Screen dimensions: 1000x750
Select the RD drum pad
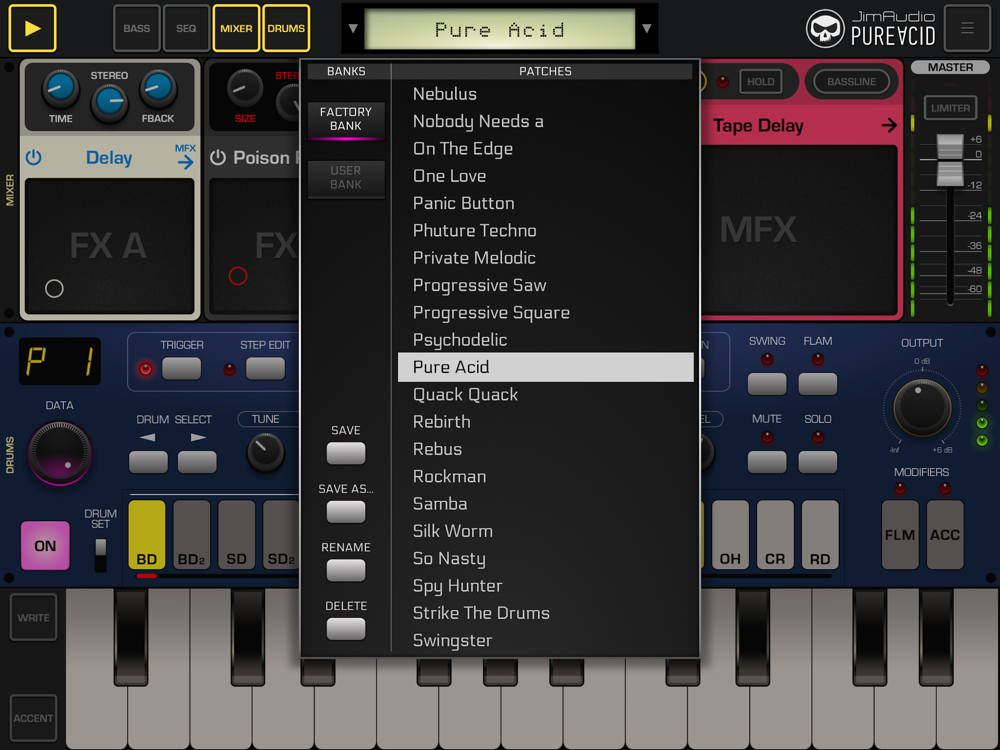point(820,534)
